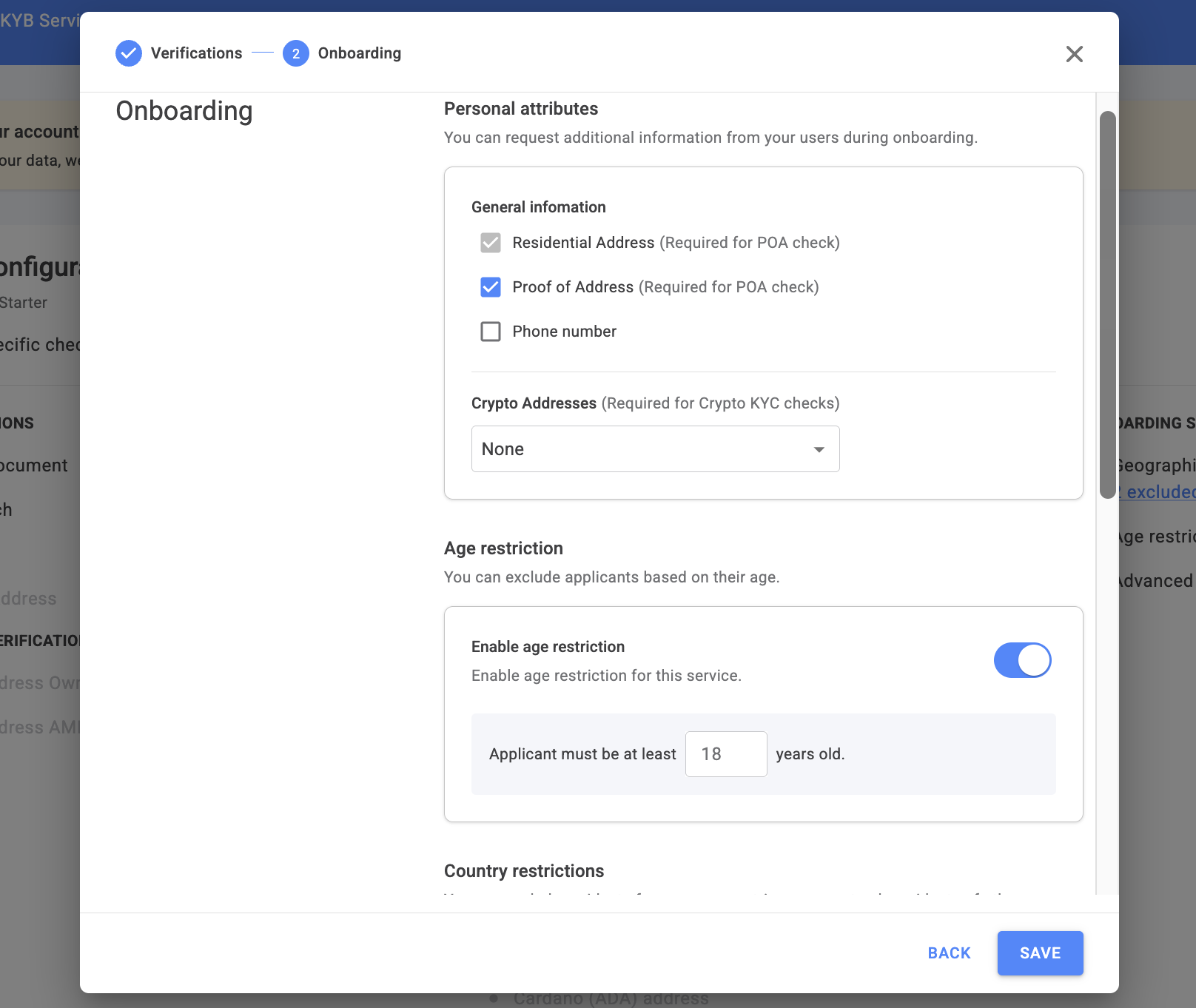Click the "Proof of Address" label text
The image size is (1196, 1008).
(x=573, y=287)
